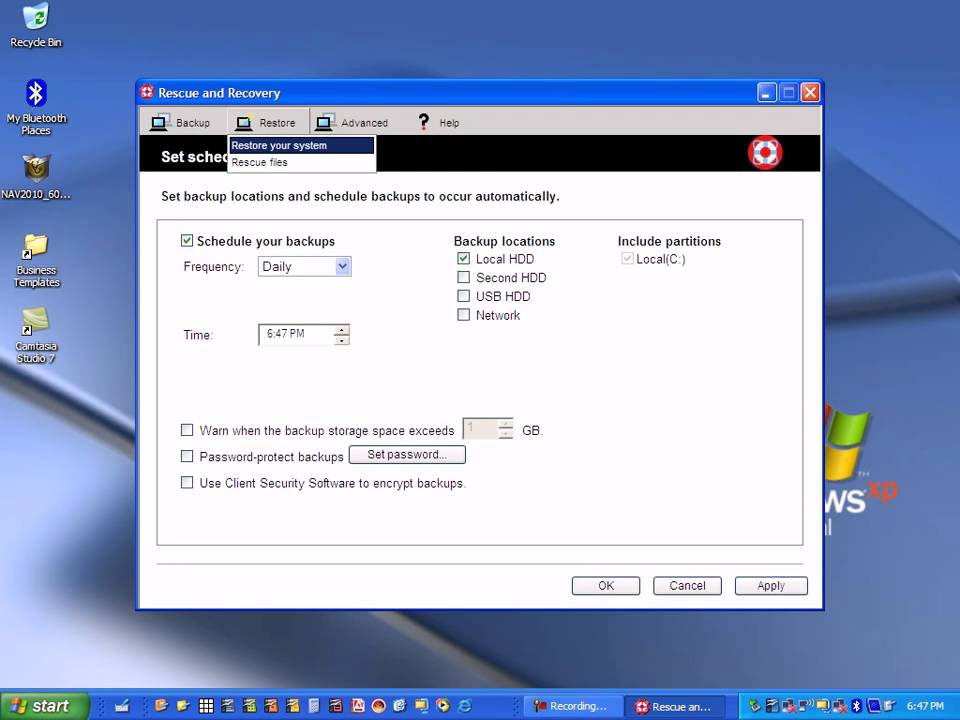Click the calculator-style quick launch icon

[x=314, y=706]
